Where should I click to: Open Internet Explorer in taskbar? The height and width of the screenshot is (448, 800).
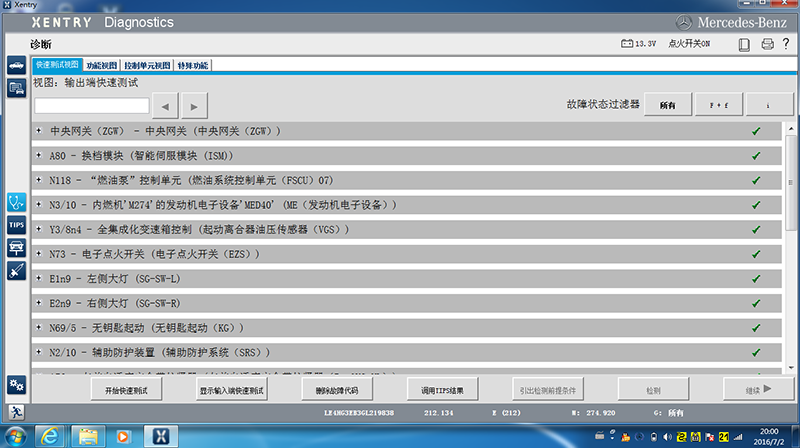coord(49,436)
